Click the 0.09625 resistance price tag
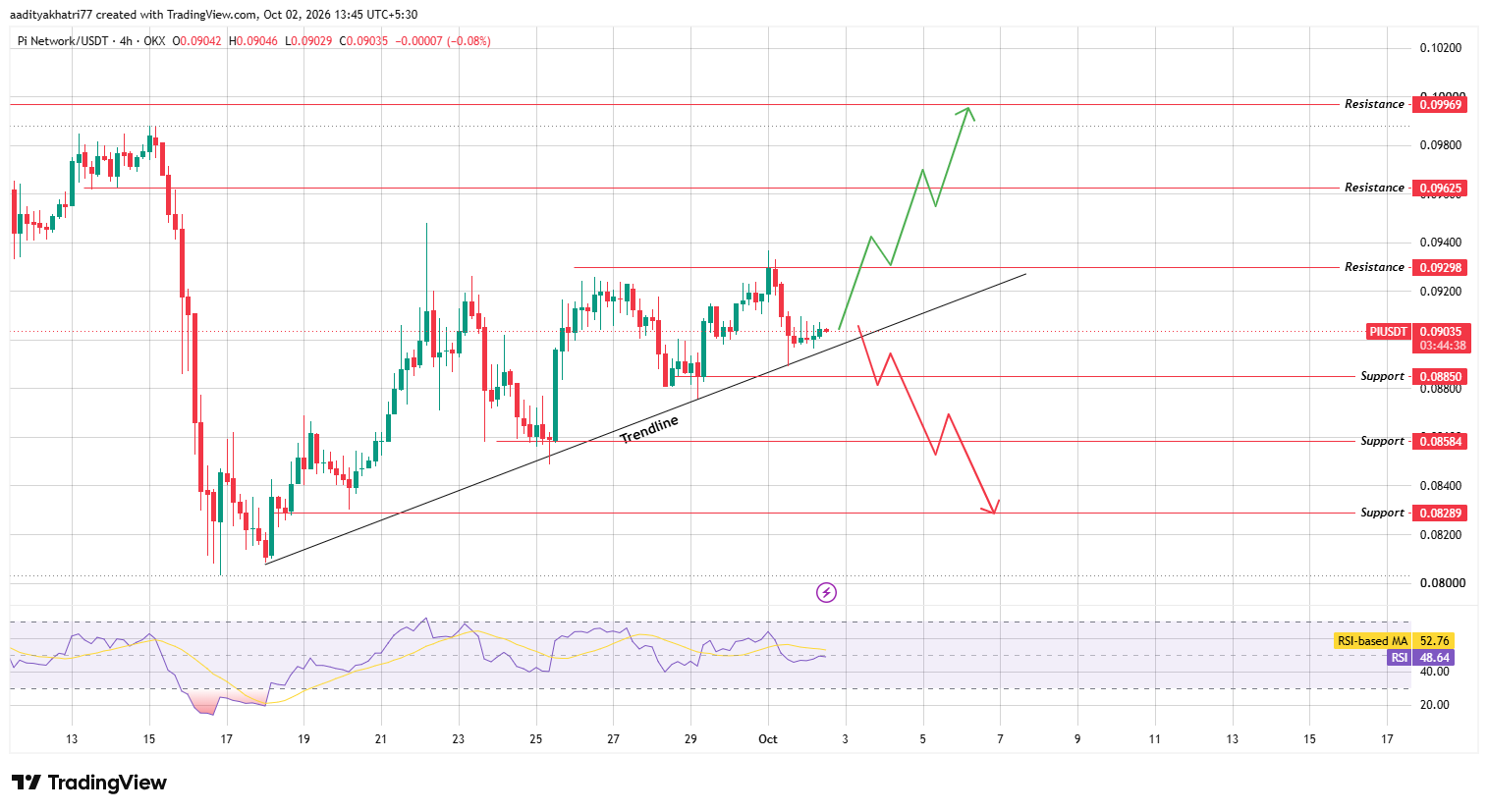This screenshot has width=1488, height=812. [1439, 188]
